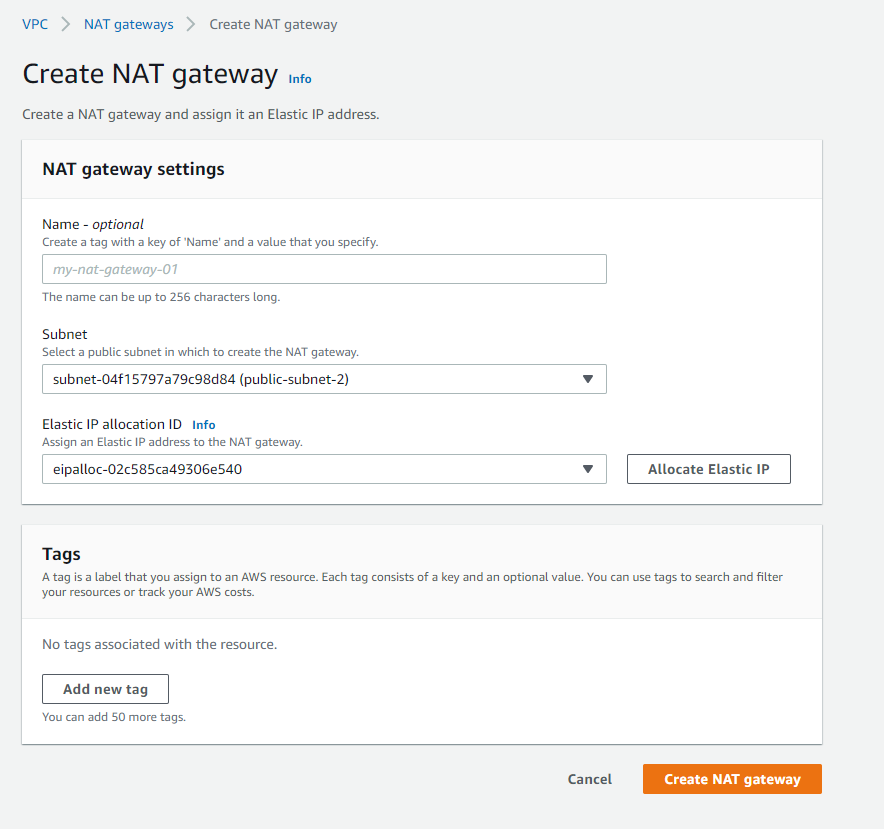Expand the Elastic IP allocation ID arrow
884x829 pixels.
pos(587,469)
